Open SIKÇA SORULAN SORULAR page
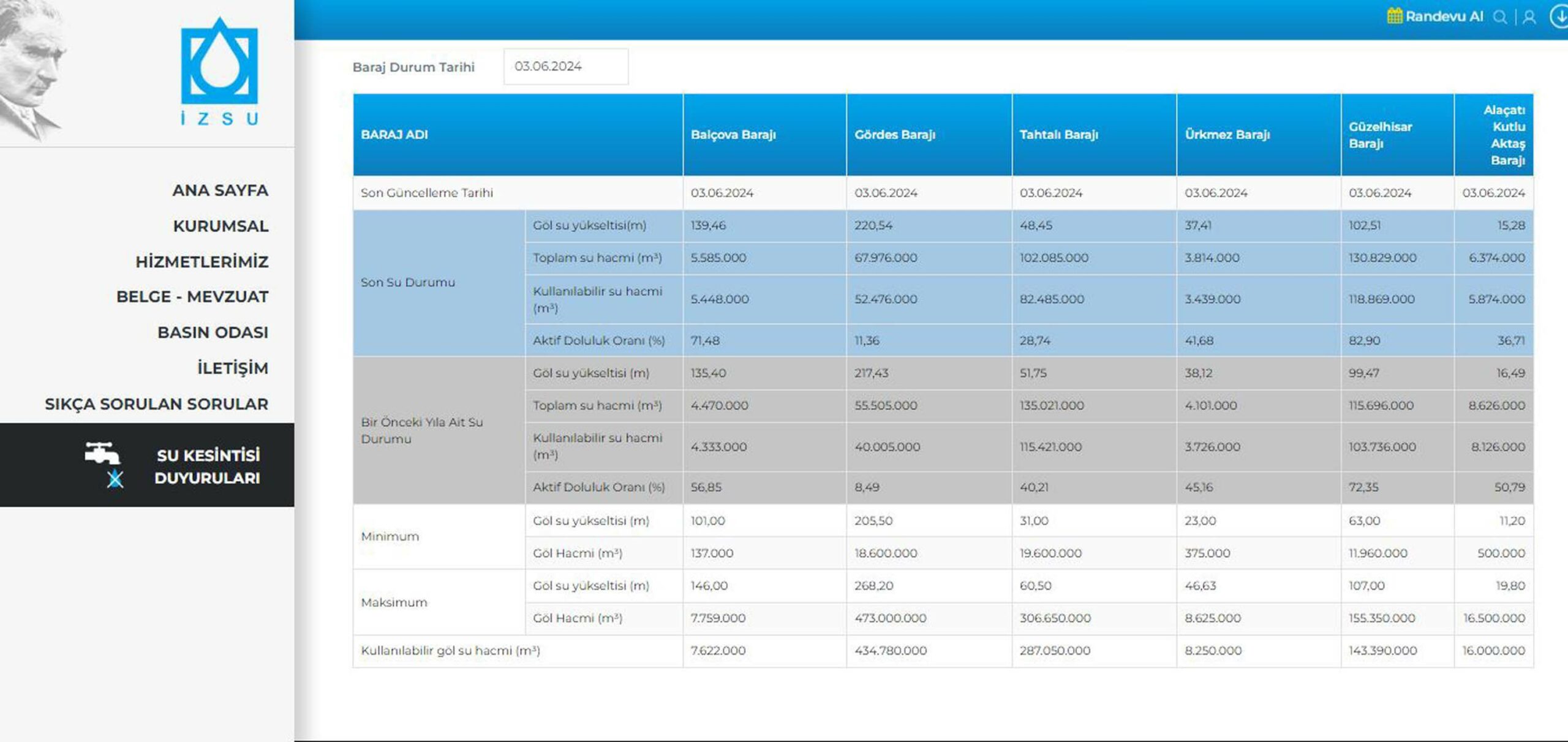1568x742 pixels. tap(156, 404)
